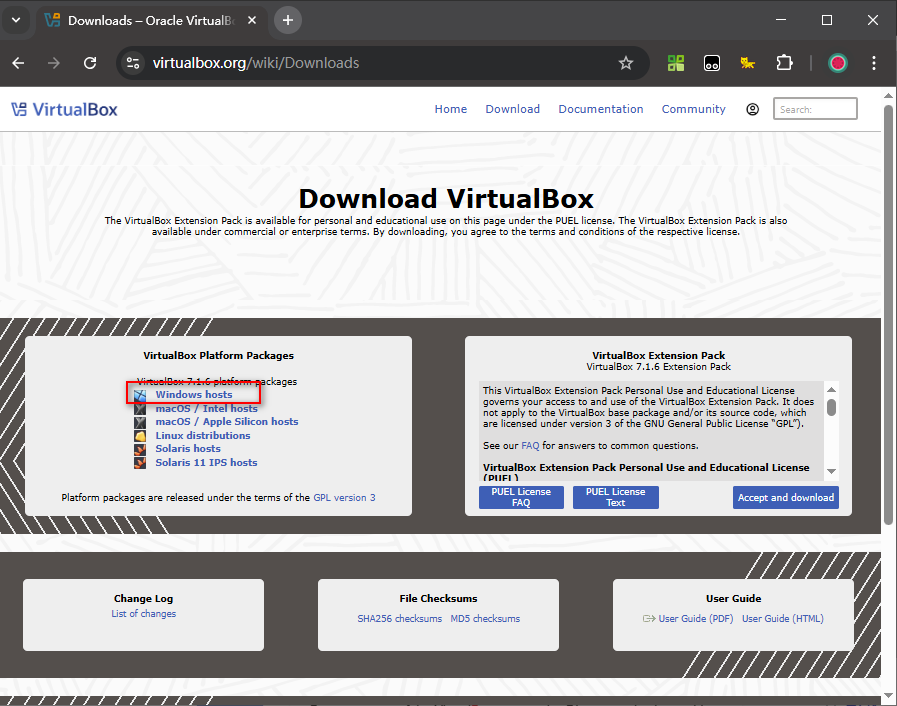Click the yellow cat extension icon
The height and width of the screenshot is (706, 897).
pos(747,63)
